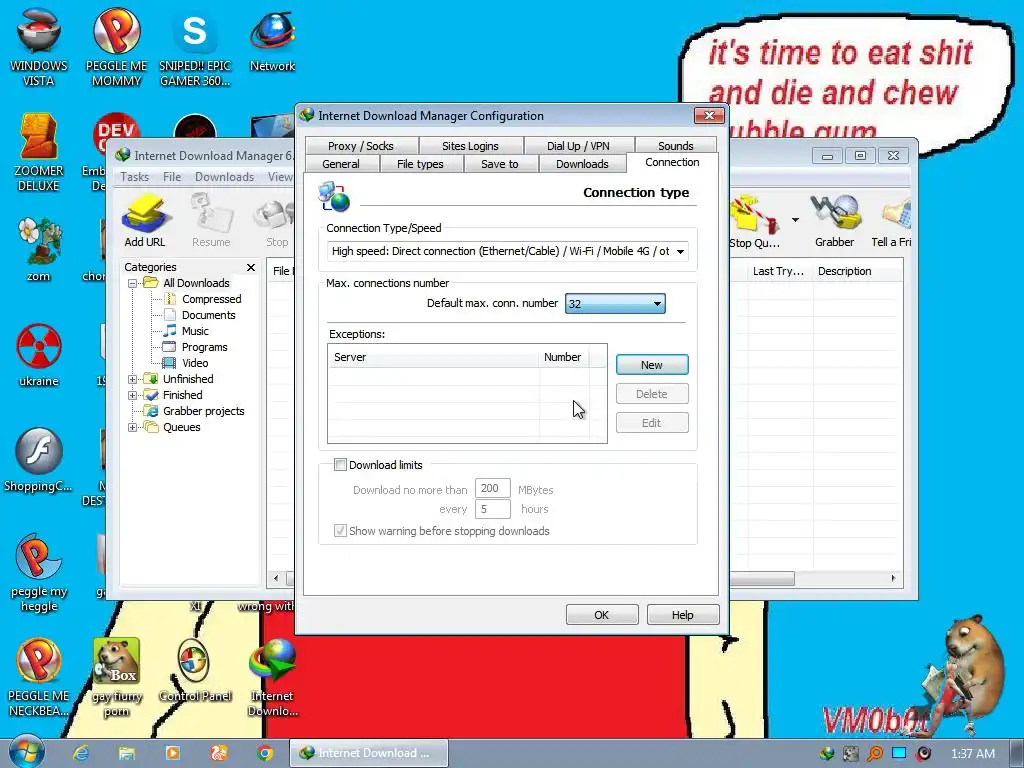
Task: Select Video category in tree
Action: [195, 363]
